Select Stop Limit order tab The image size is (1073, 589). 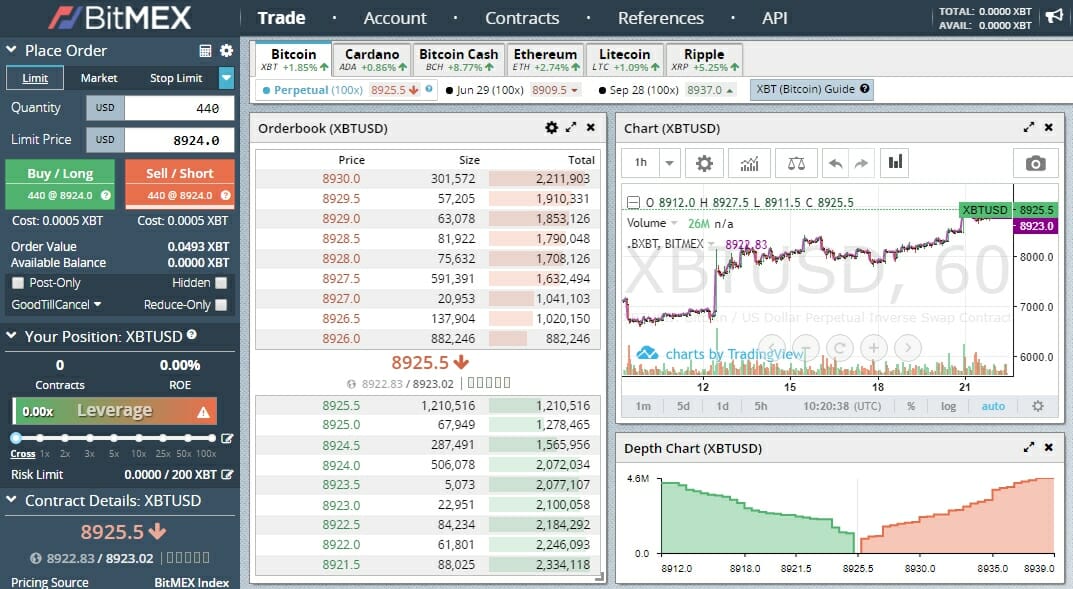coord(176,78)
